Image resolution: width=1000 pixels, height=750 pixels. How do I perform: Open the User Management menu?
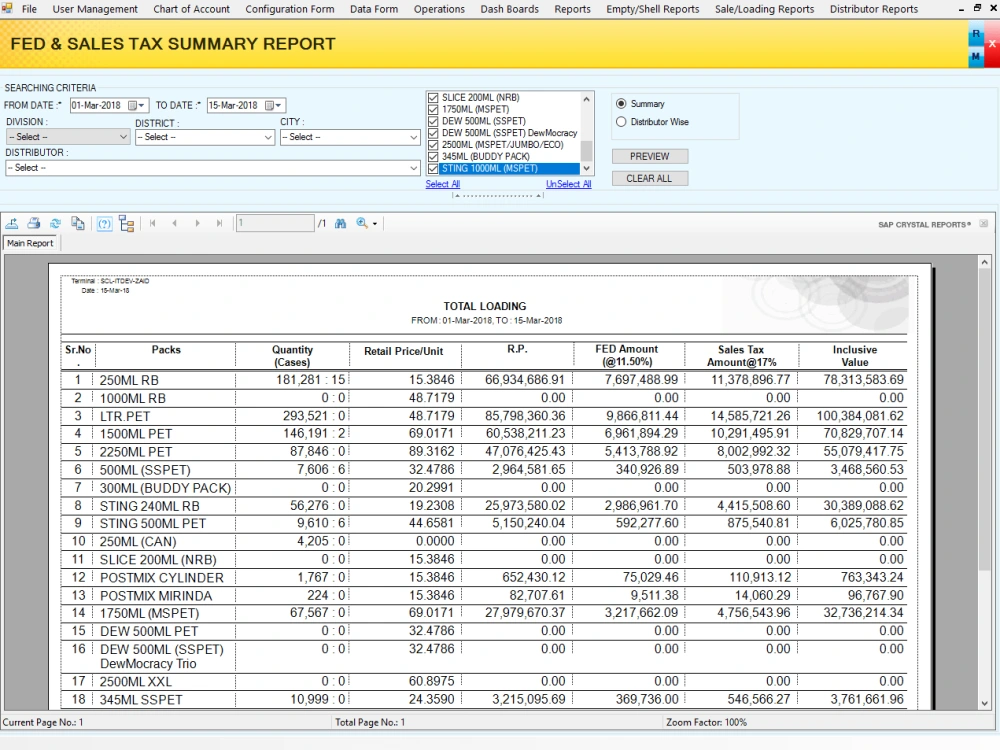click(x=95, y=9)
